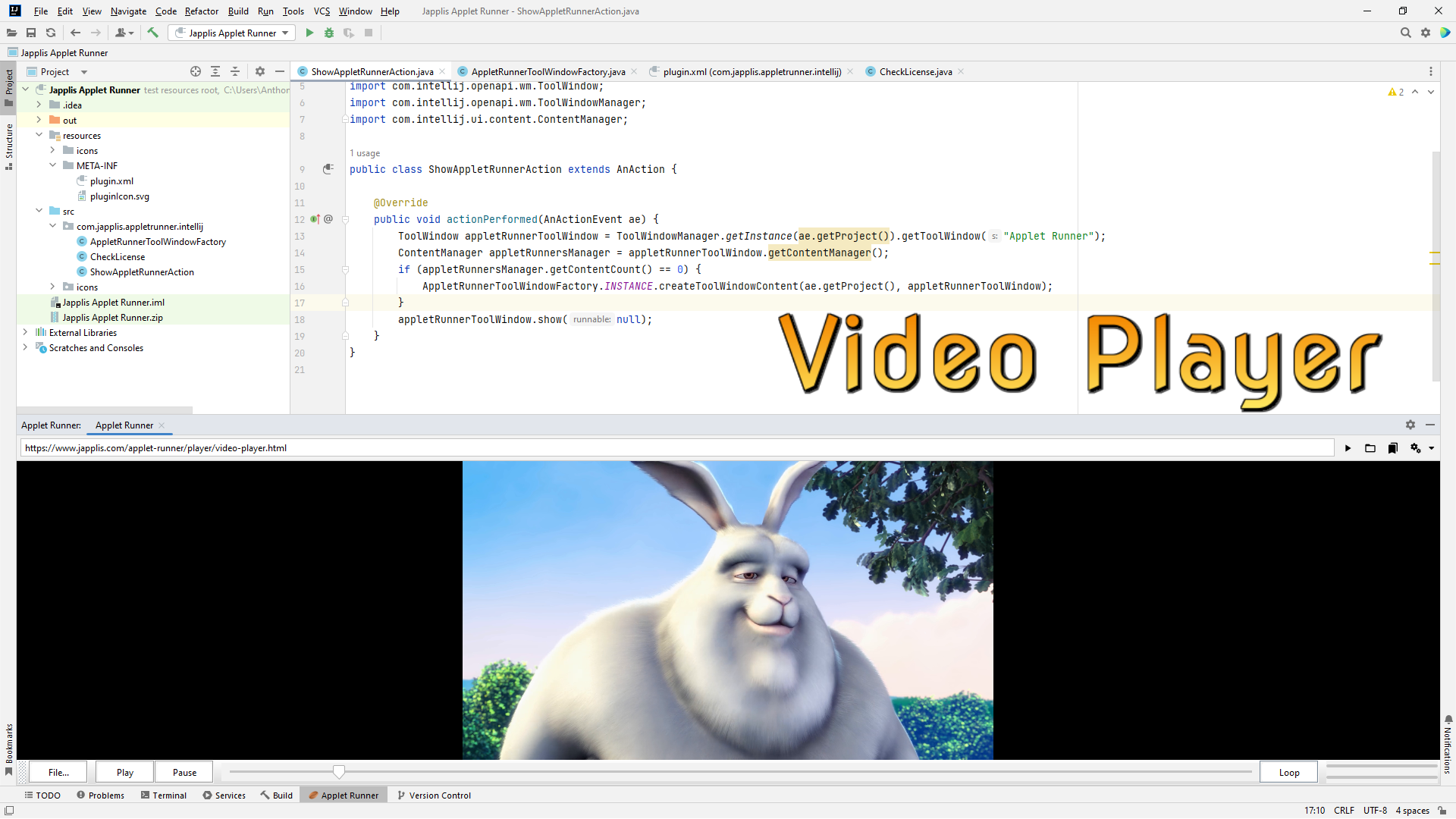This screenshot has width=1456, height=819.
Task: Click the Revert file icon
Action: [x=56, y=33]
